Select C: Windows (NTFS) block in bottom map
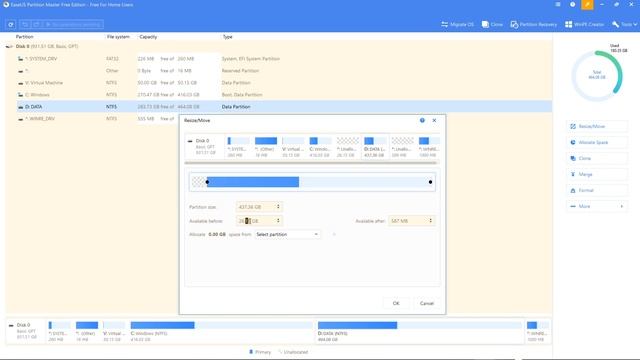Image resolution: width=640 pixels, height=360 pixels. coord(222,331)
